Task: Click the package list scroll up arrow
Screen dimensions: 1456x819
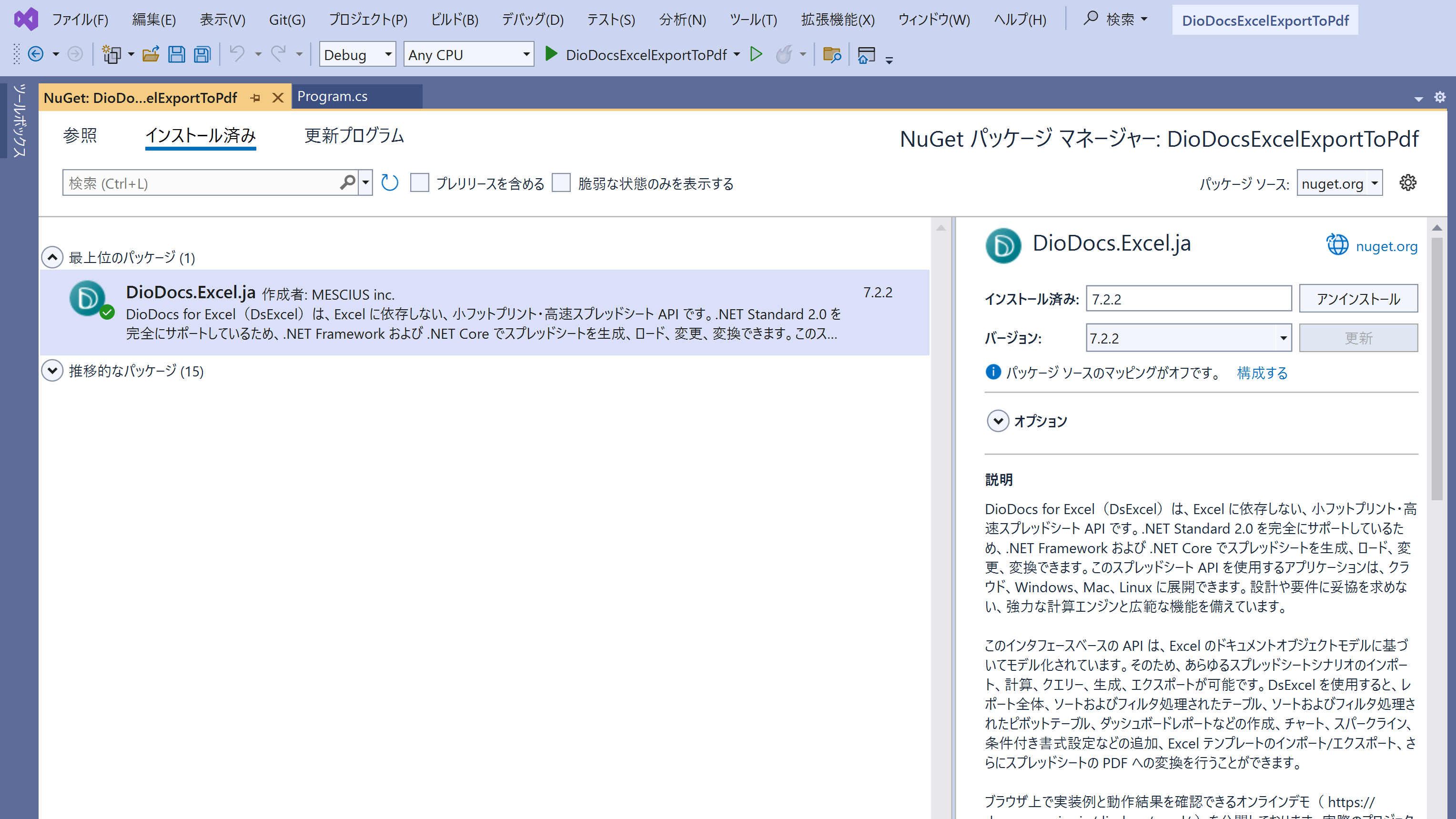Action: [x=940, y=227]
